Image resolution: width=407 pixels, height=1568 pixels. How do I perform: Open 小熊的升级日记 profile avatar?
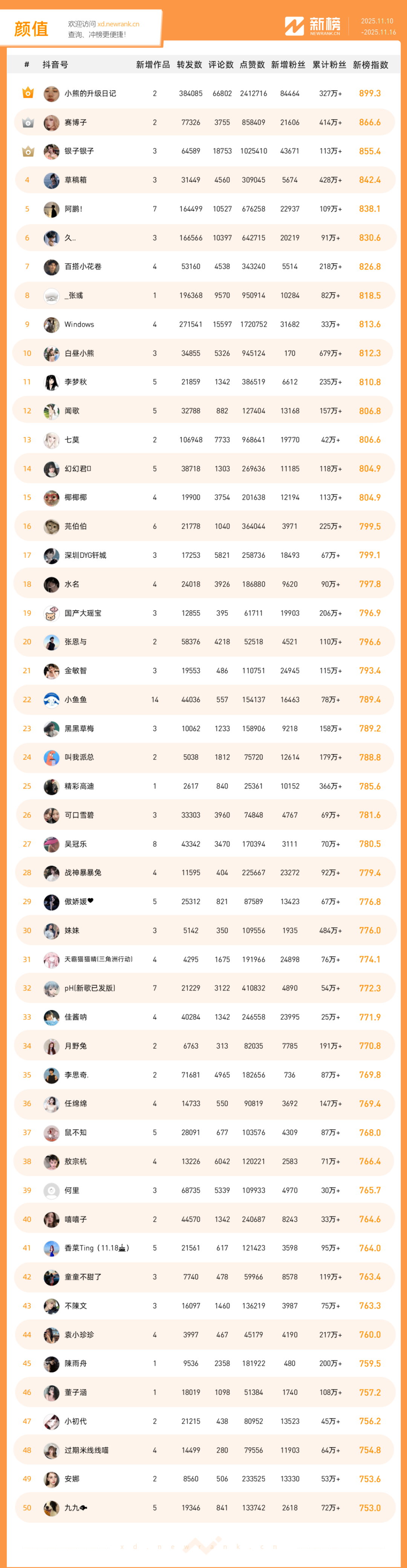51,94
